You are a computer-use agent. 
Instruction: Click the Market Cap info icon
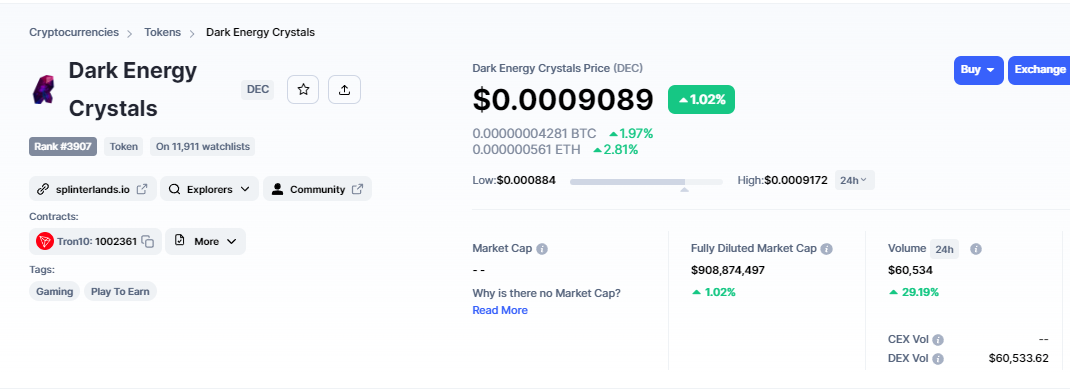[x=542, y=249]
